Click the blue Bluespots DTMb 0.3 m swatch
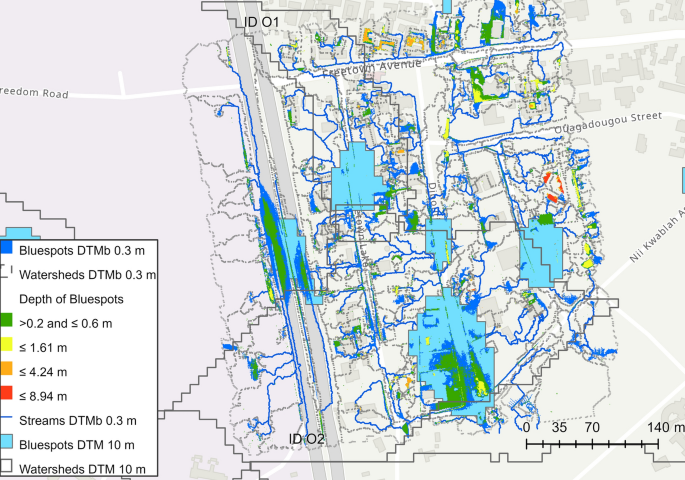This screenshot has height=480, width=685. tap(6, 247)
